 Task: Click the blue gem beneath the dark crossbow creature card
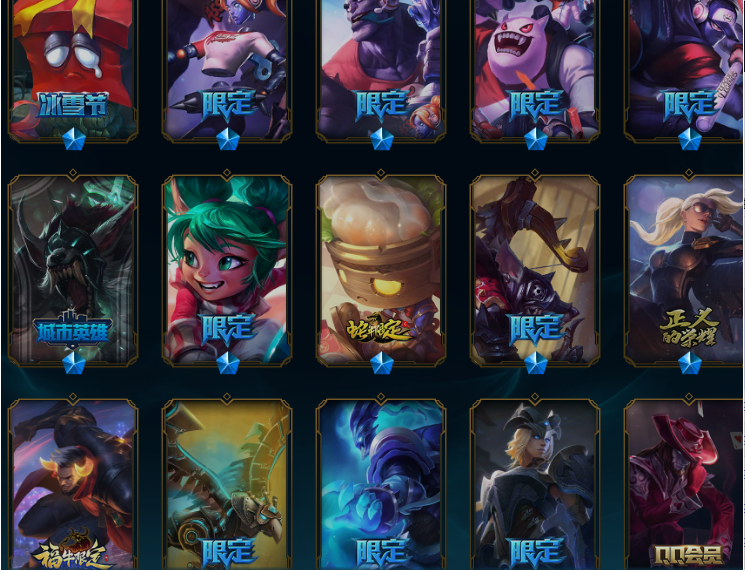point(535,363)
